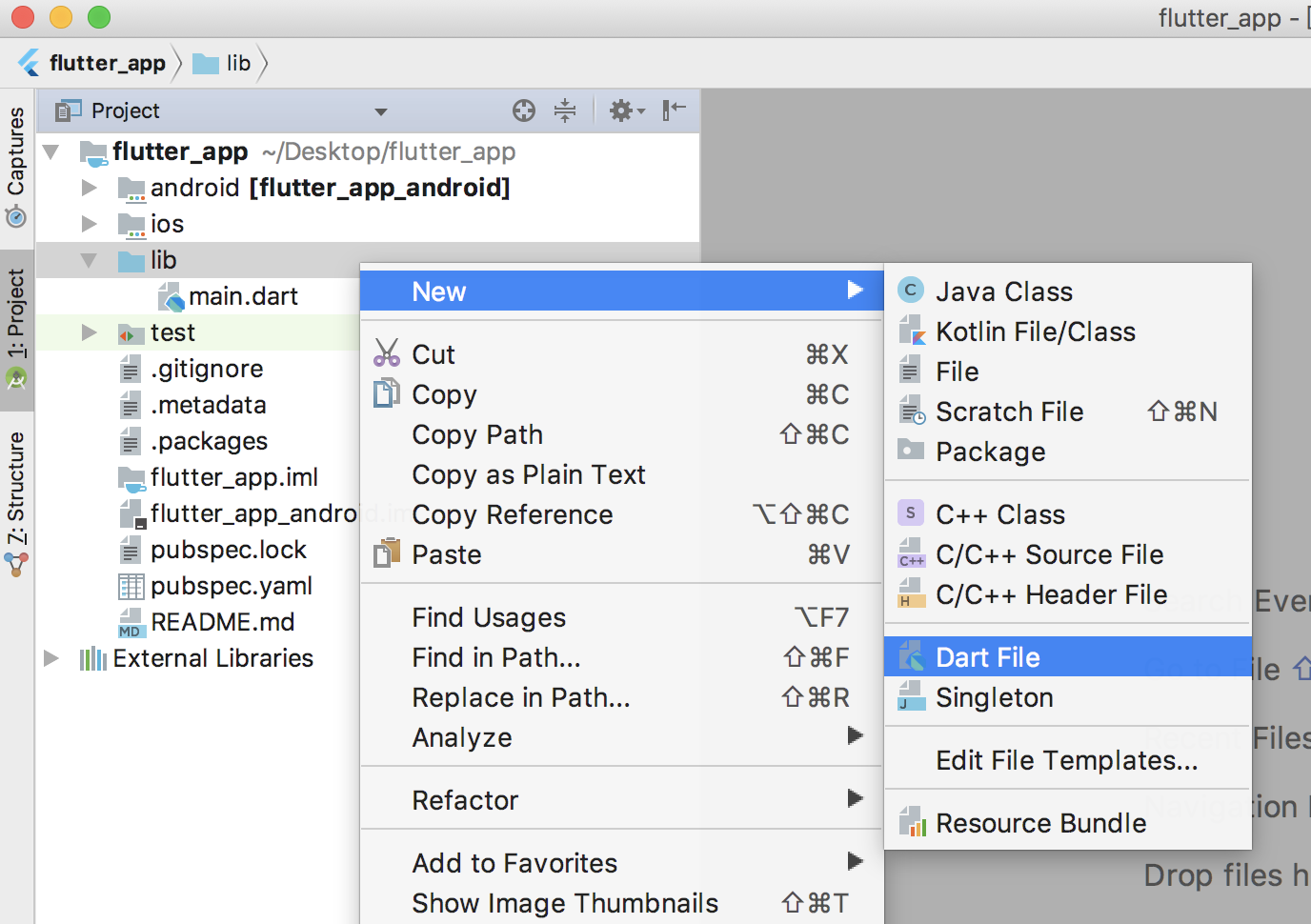Choose Copy Reference menu entry
Screen dimensions: 1311x924
[x=621, y=514]
